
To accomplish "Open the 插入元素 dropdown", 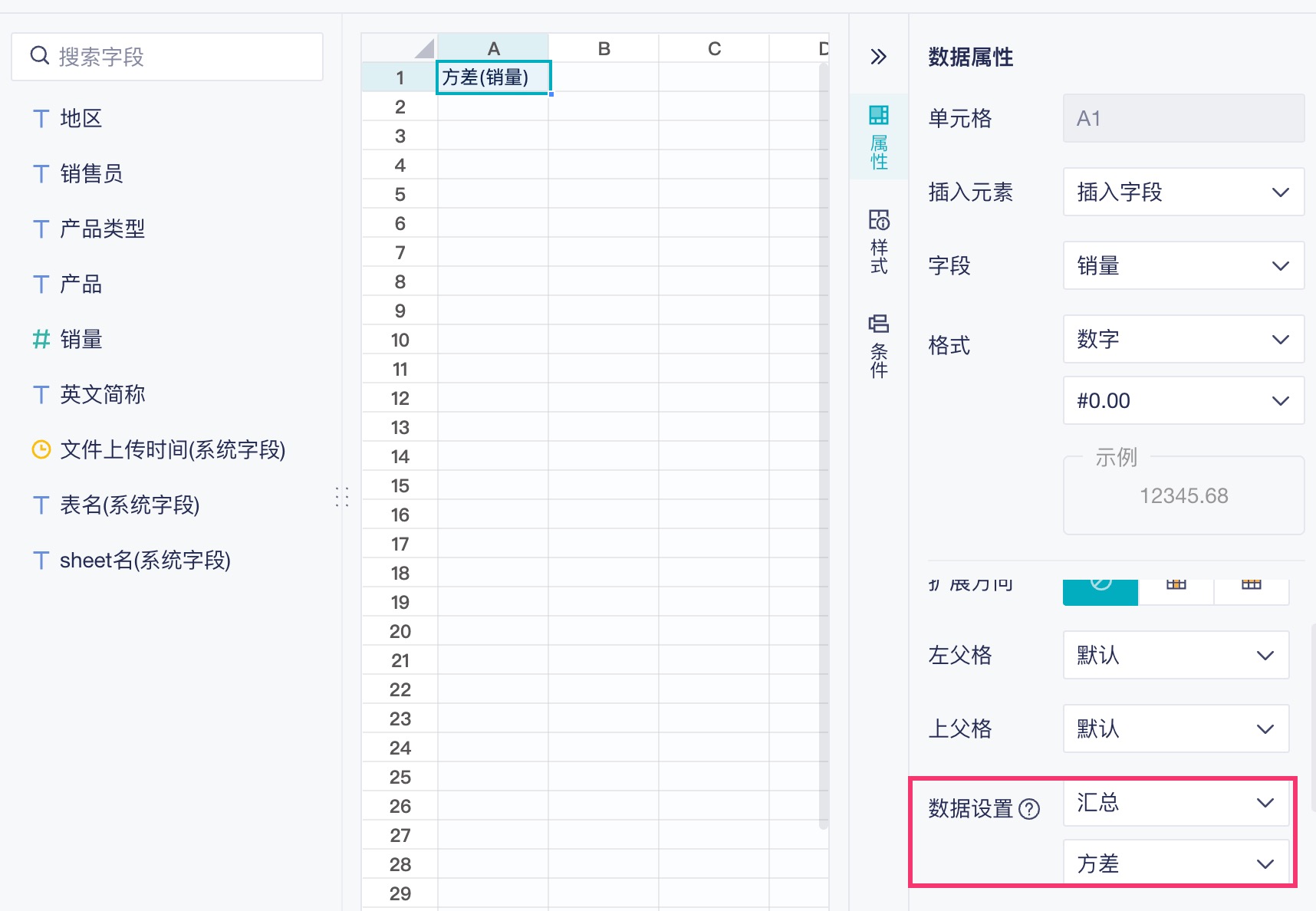I will pos(1183,192).
